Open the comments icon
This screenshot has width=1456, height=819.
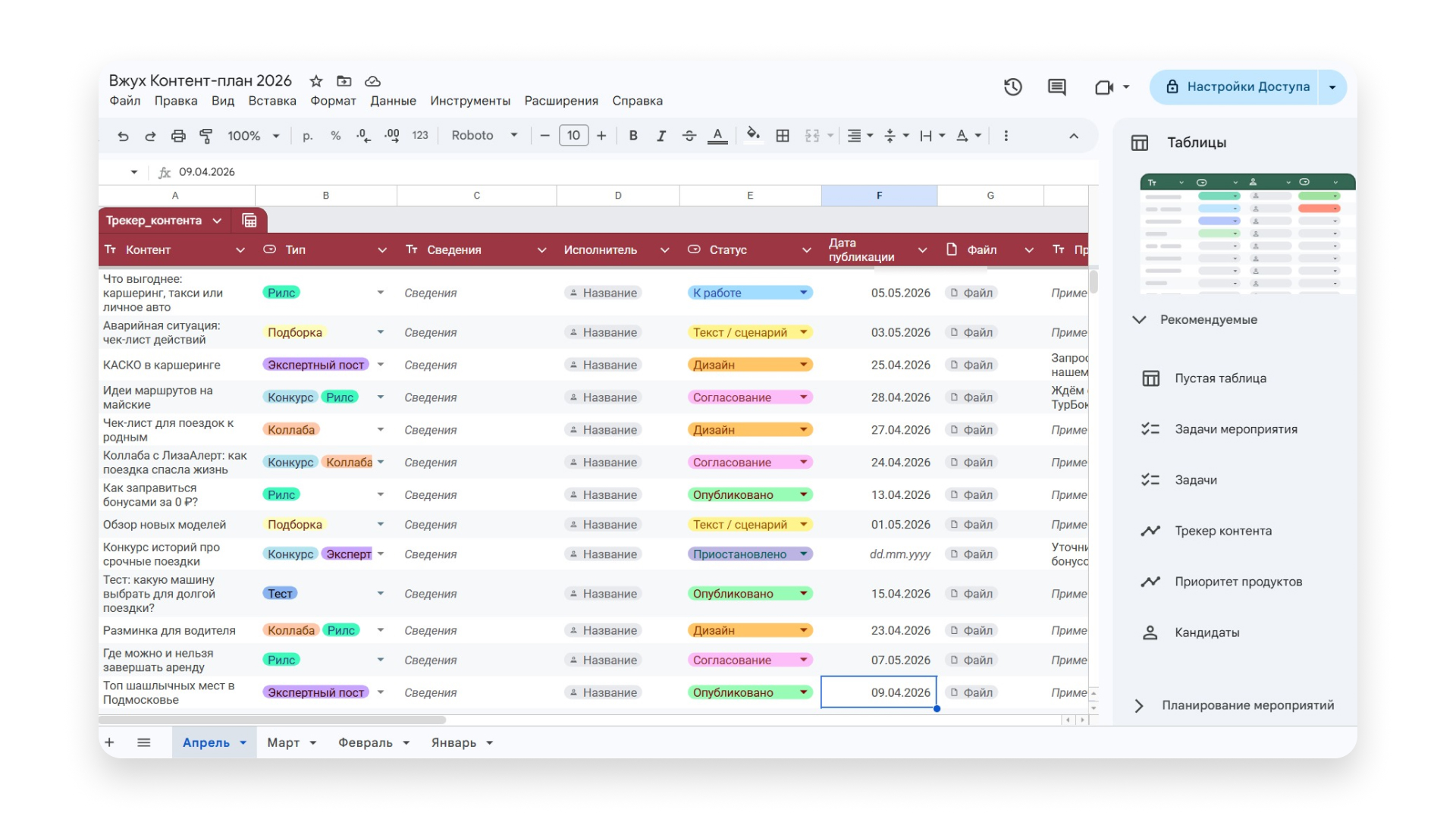coord(1056,87)
